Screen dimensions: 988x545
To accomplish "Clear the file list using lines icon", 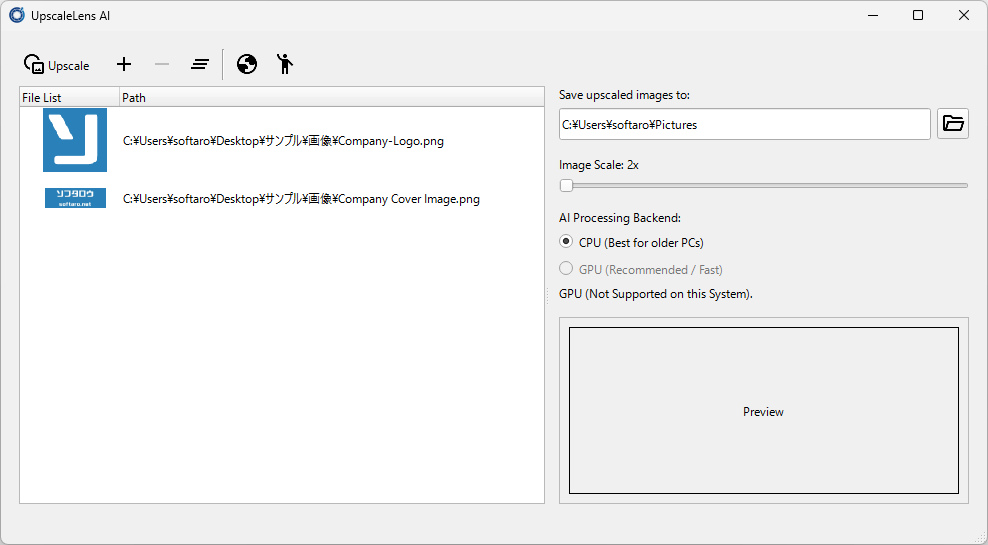I will [x=200, y=65].
